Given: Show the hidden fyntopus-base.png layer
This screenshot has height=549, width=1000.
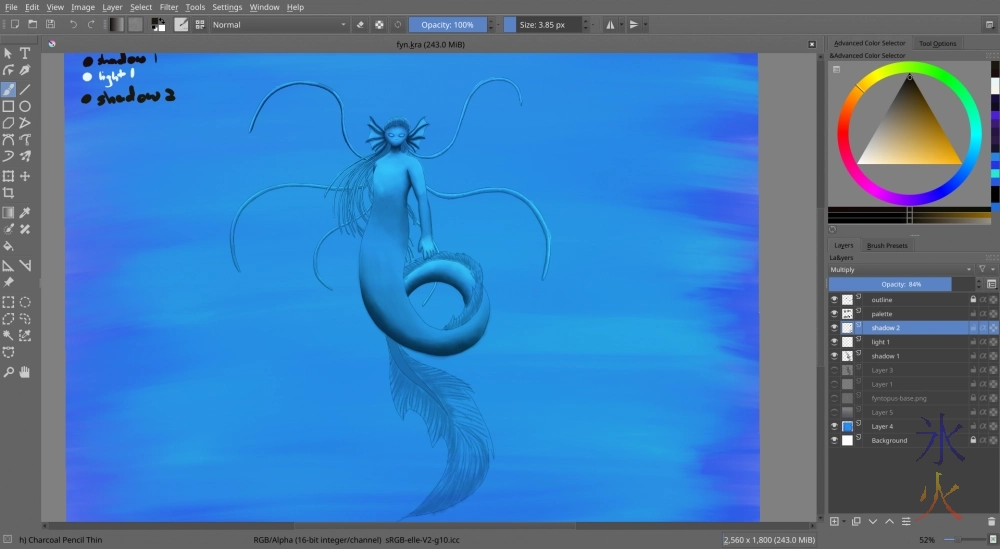Looking at the screenshot, I should pyautogui.click(x=835, y=398).
